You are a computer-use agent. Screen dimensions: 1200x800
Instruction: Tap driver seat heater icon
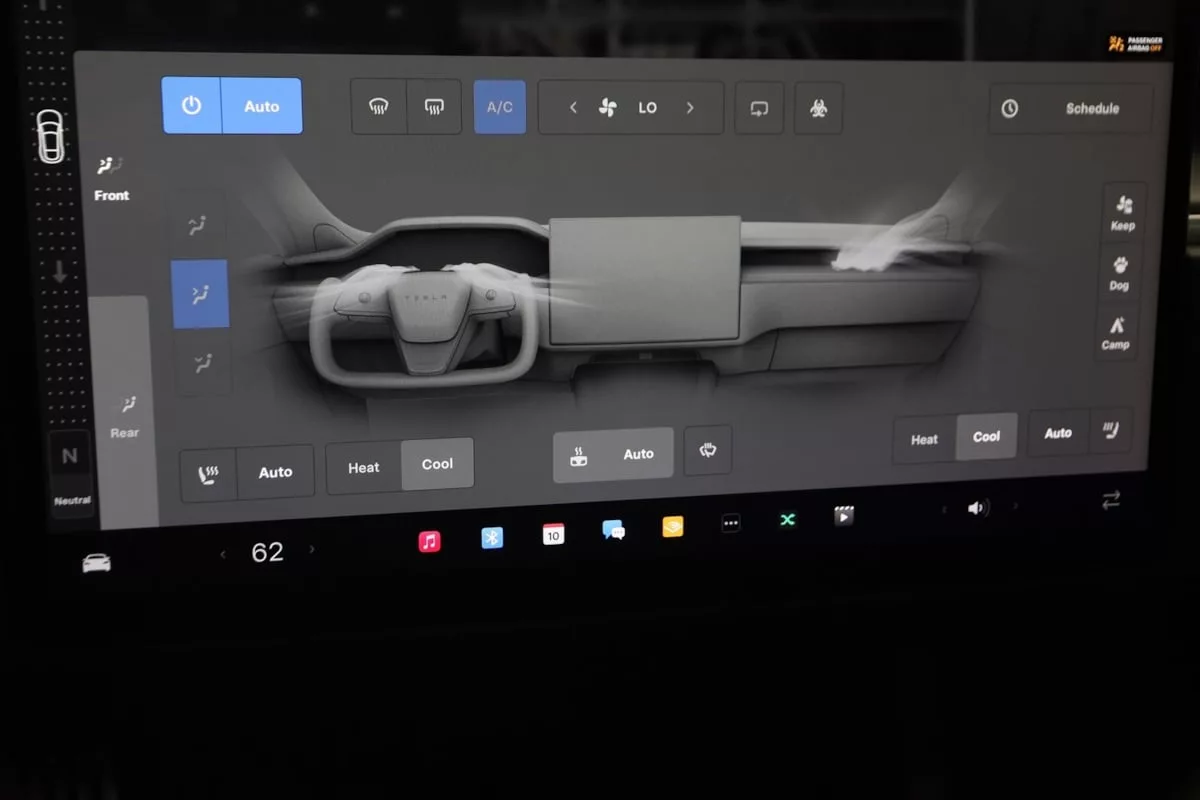click(x=208, y=473)
